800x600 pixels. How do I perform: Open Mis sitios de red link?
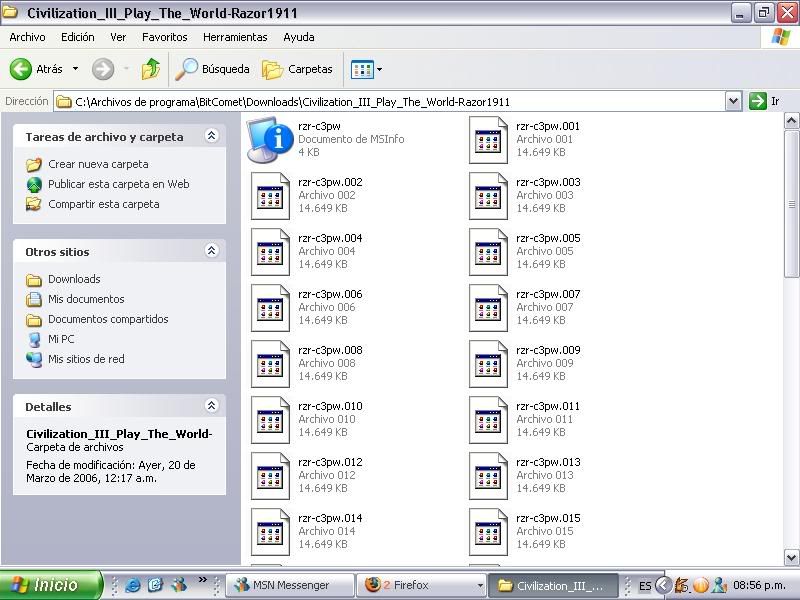86,359
